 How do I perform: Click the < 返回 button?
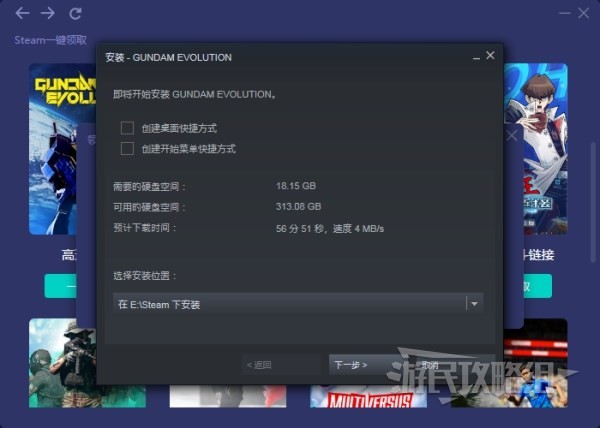281,365
